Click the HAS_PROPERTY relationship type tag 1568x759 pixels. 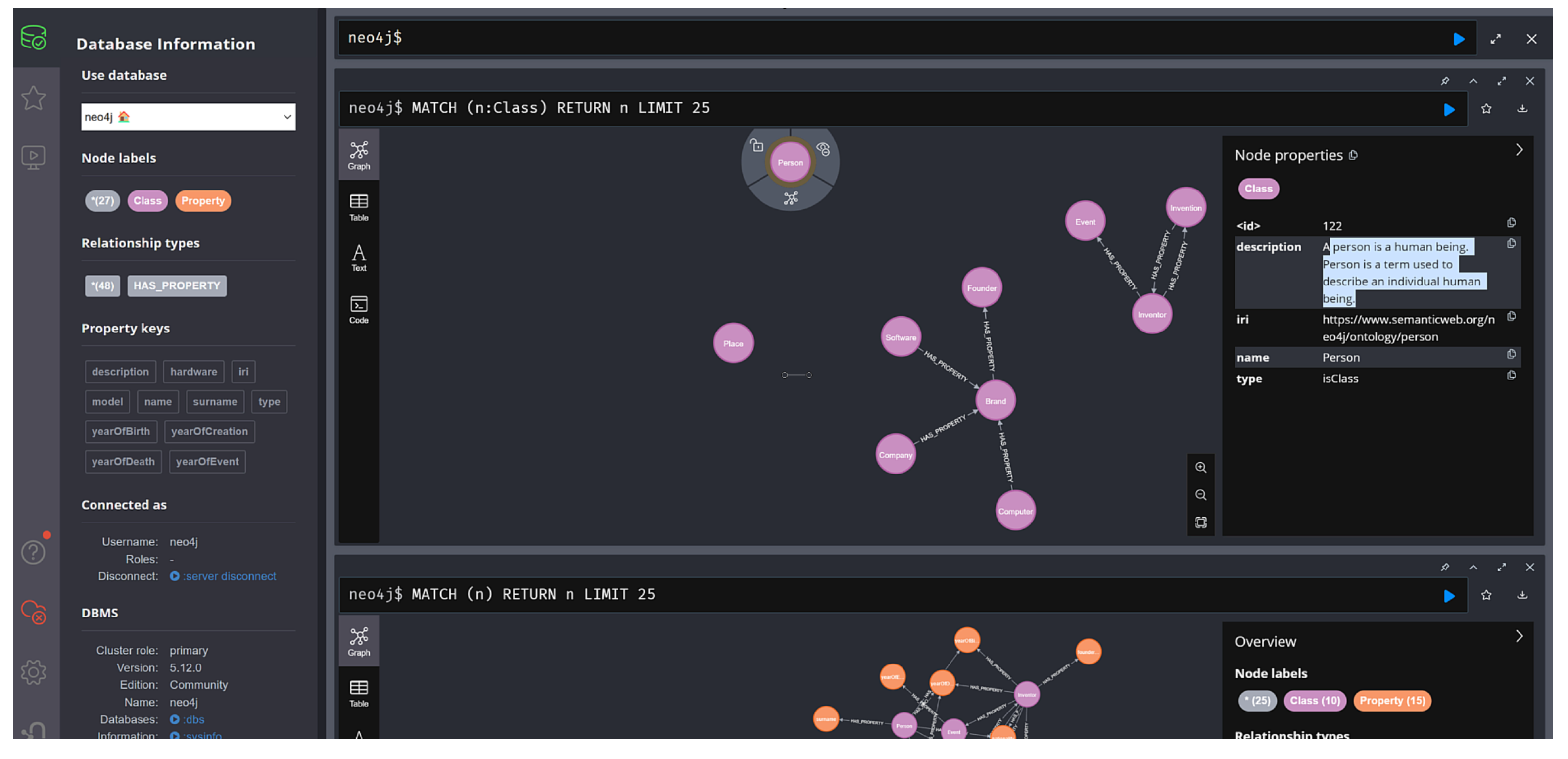pyautogui.click(x=177, y=286)
